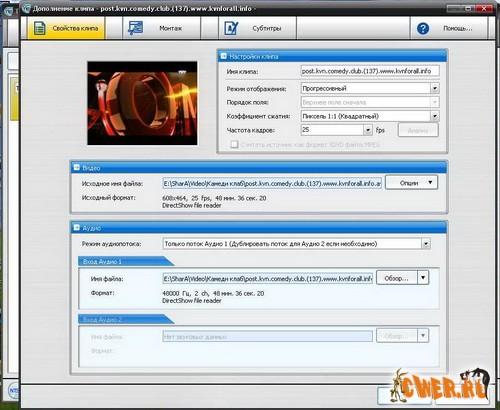Collapse the Аудио section header icon
Image resolution: width=500 pixels, height=410 pixels.
76,227
